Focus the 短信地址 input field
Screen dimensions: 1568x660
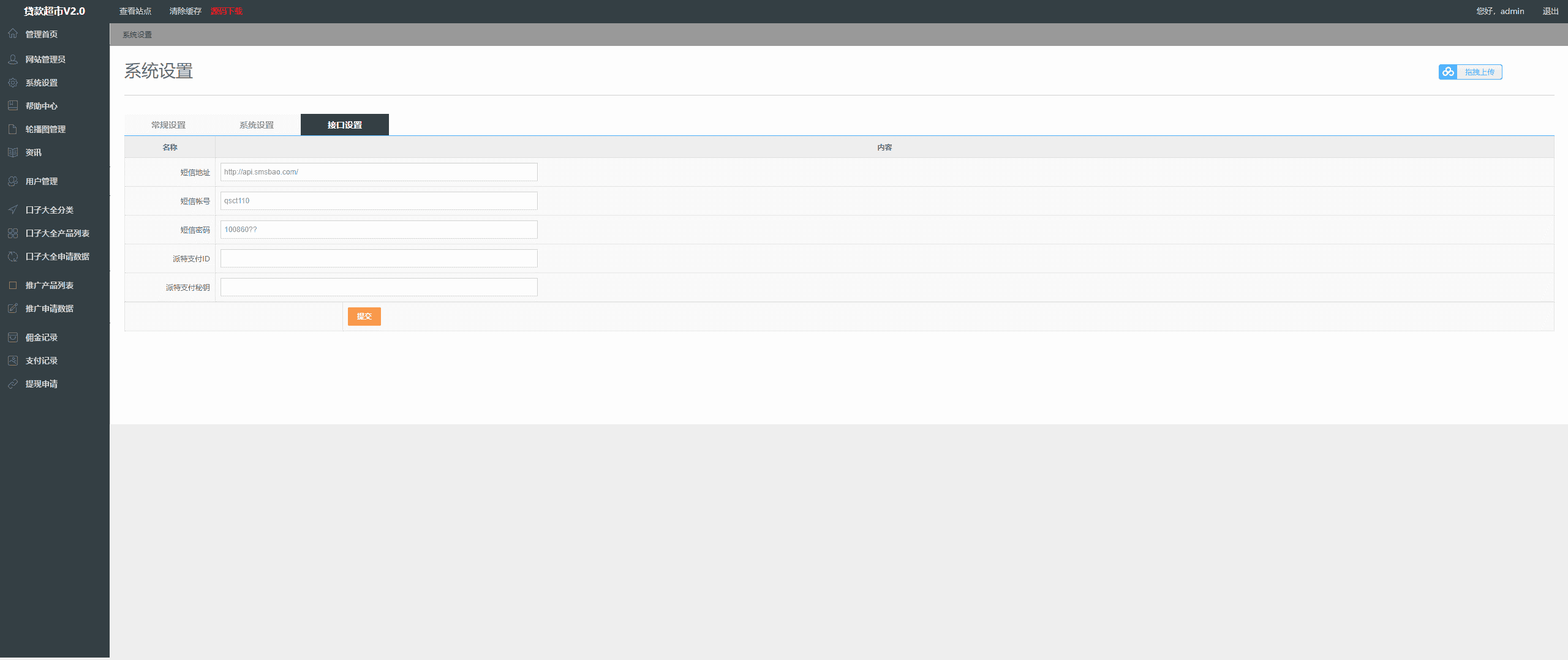(379, 172)
